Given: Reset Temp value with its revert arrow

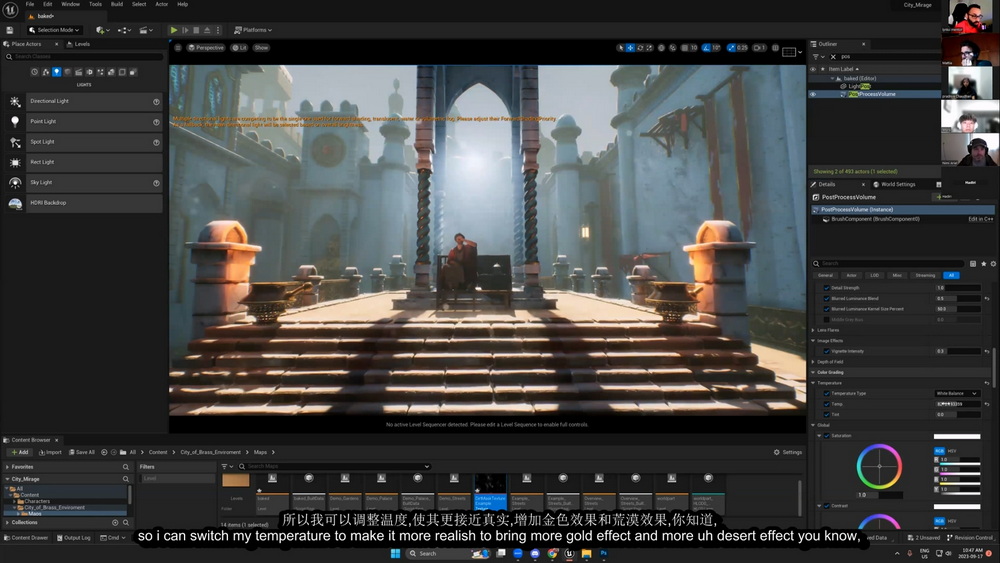Looking at the screenshot, I should click(x=987, y=404).
